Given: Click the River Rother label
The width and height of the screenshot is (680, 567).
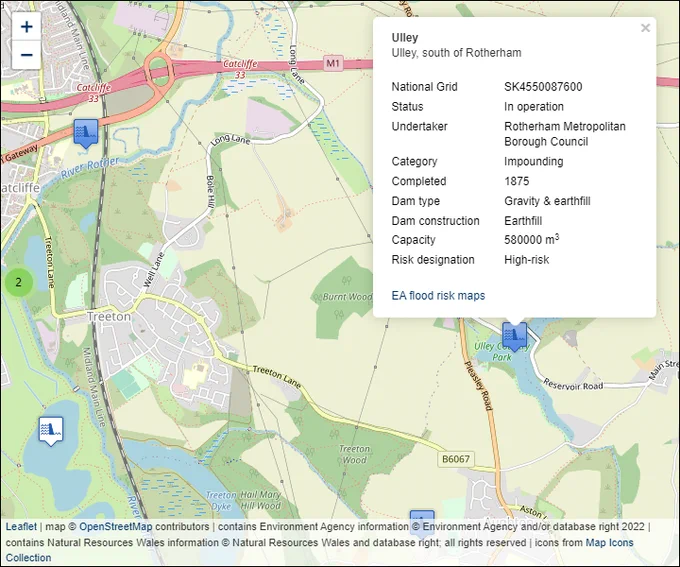Looking at the screenshot, I should click(x=90, y=168).
